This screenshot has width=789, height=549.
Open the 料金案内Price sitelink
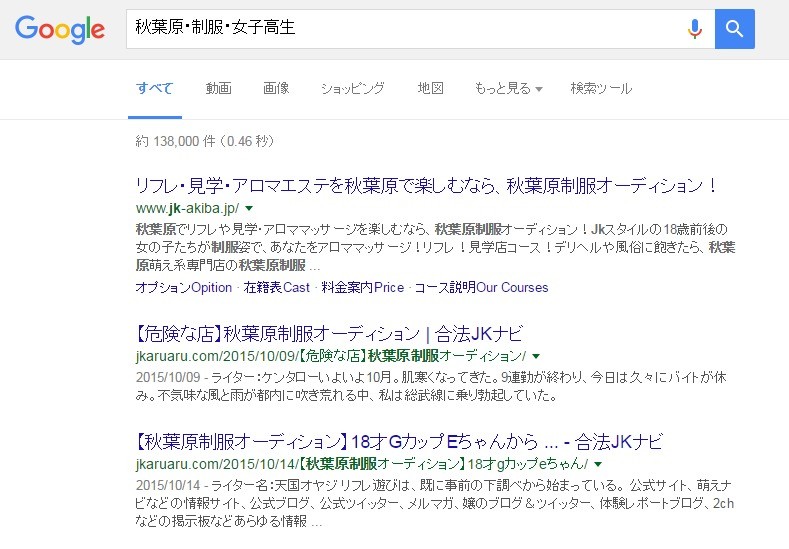point(362,287)
